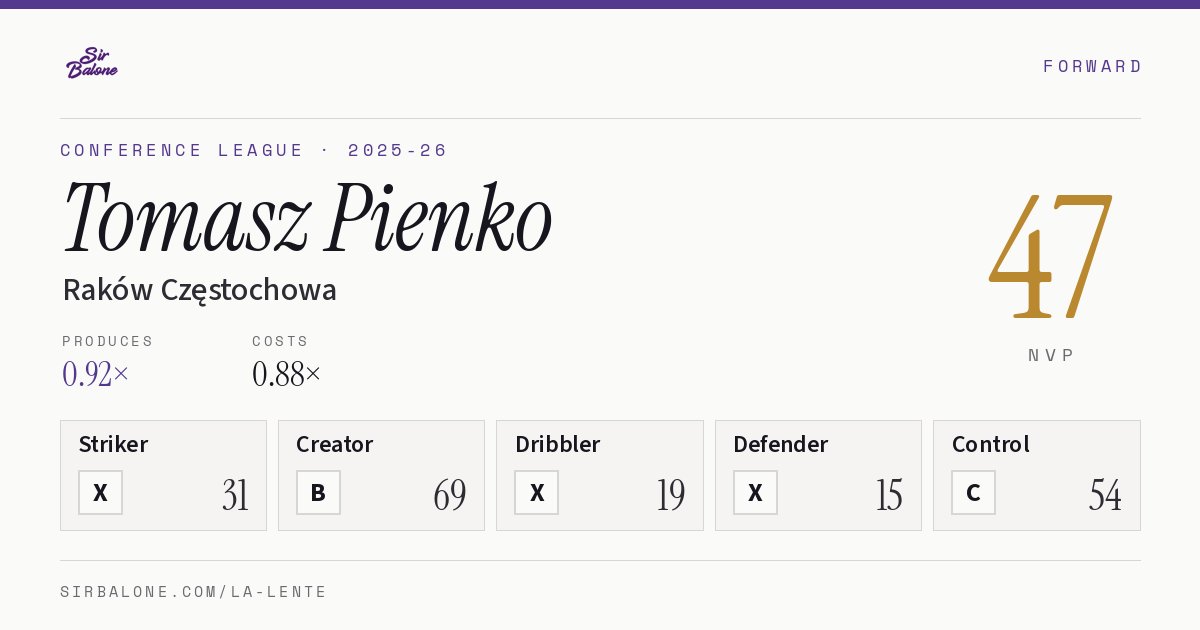This screenshot has height=630, width=1200.
Task: Click the gold 47 NVP score
Action: coord(1051,256)
